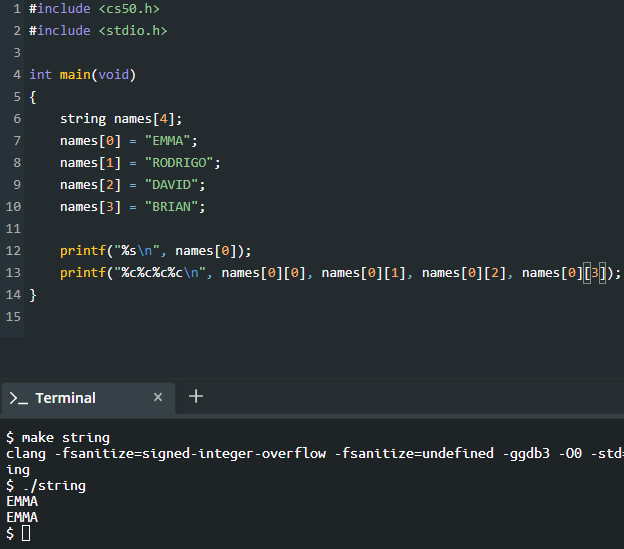Screen dimensions: 624x549
Task: Click the "BRIAN" string literal
Action: pyautogui.click(x=172, y=206)
